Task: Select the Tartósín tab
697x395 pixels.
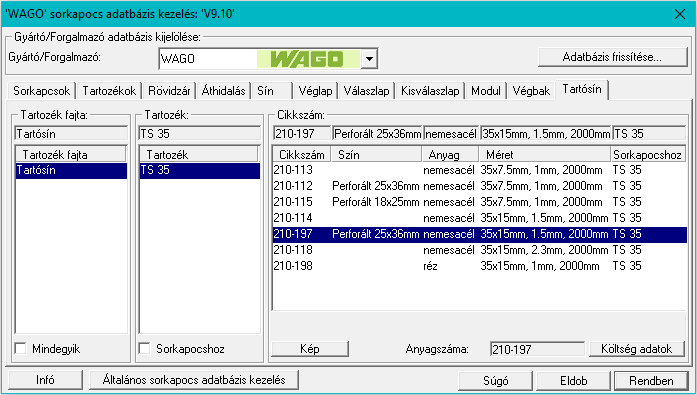Action: click(x=582, y=89)
